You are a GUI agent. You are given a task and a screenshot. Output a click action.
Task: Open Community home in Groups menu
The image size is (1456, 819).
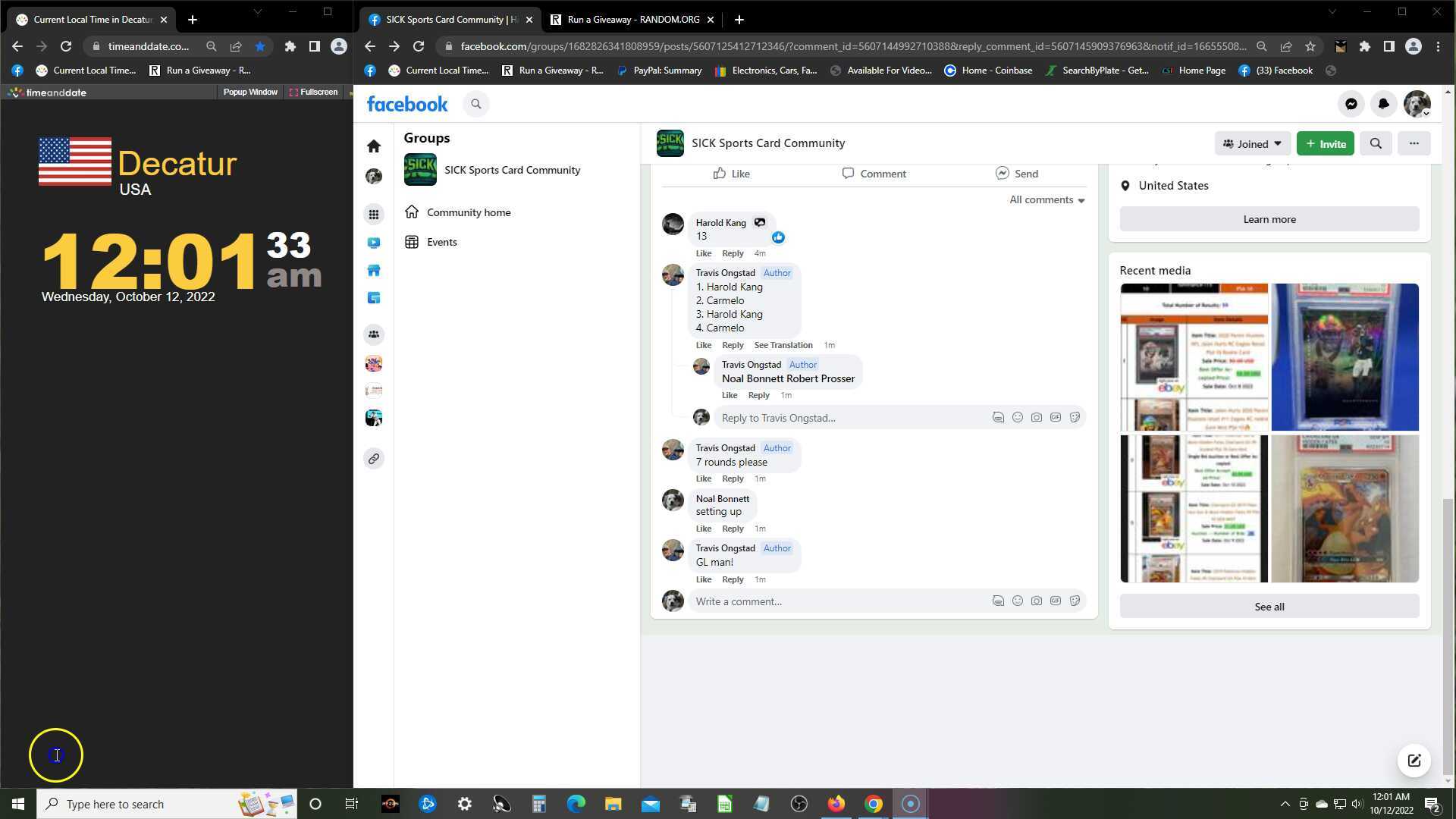(x=468, y=212)
